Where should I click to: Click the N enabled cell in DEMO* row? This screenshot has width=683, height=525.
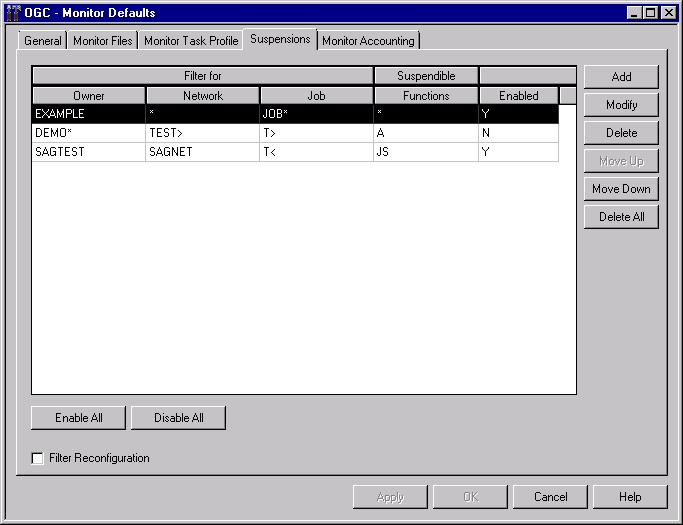pos(519,133)
